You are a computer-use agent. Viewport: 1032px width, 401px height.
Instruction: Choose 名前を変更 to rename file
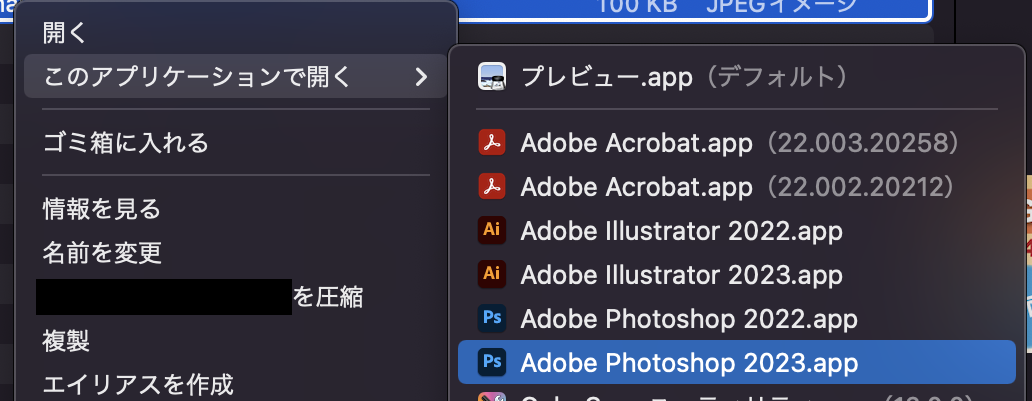pos(101,253)
